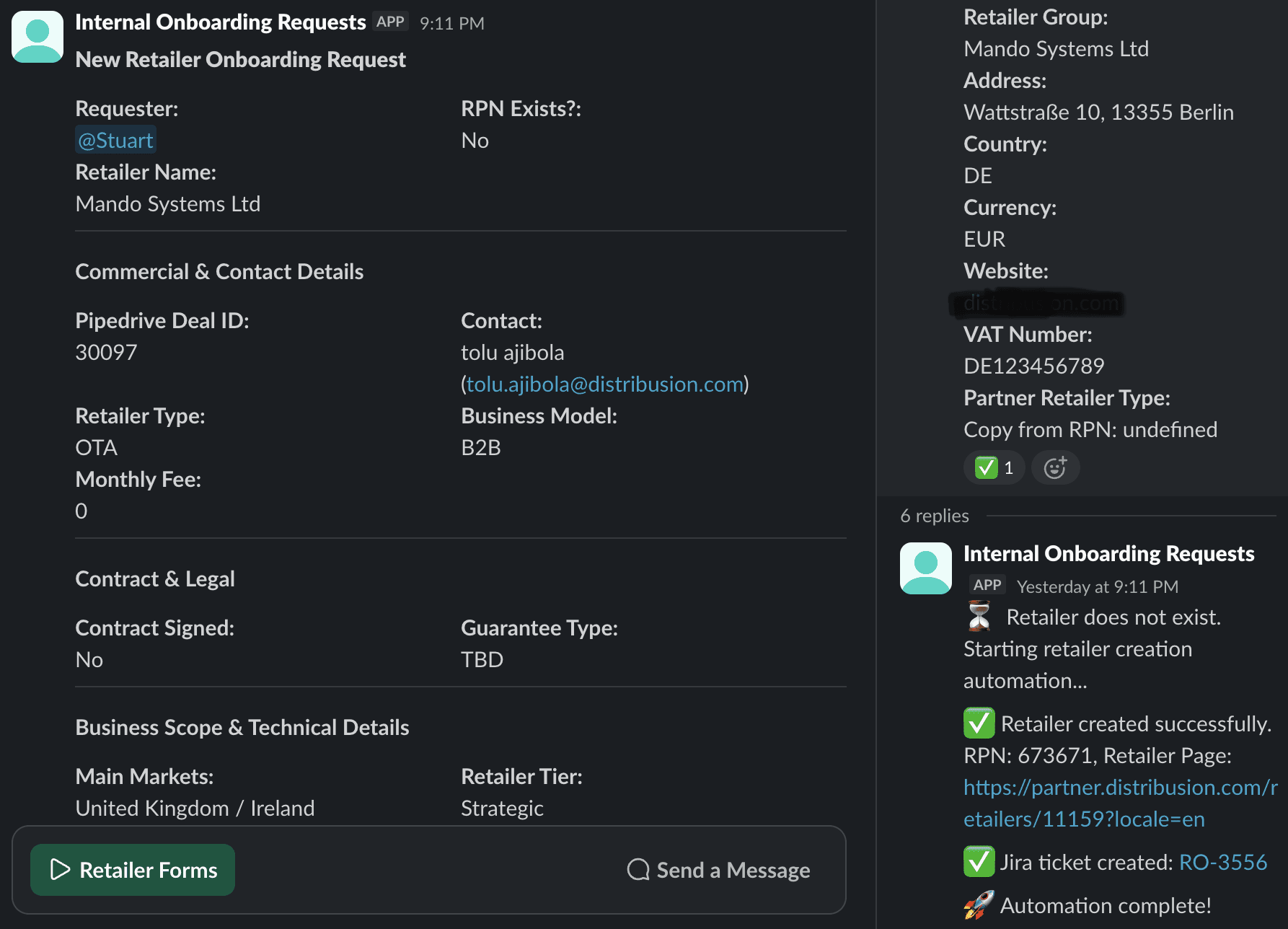
Task: Click the @Stuart mention
Action: 115,139
